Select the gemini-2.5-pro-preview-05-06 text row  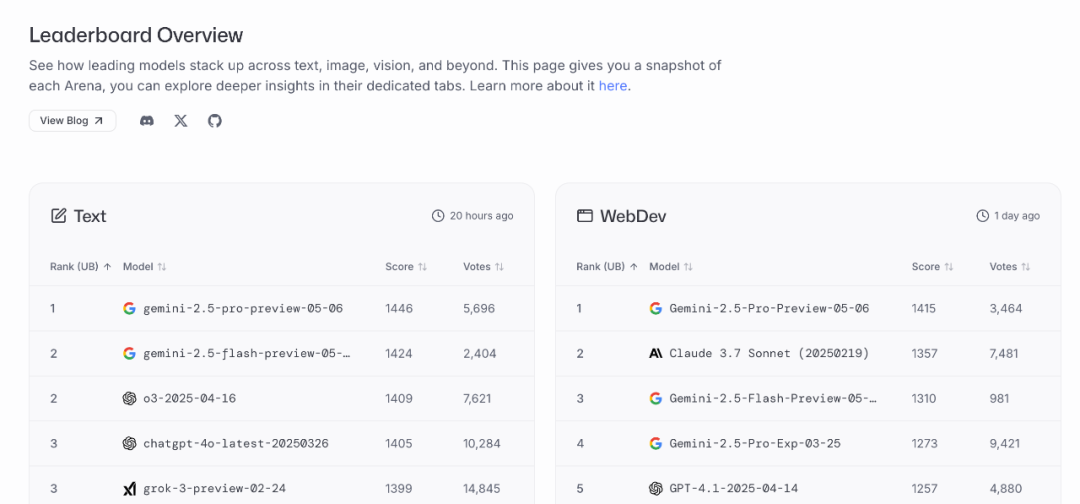tap(282, 308)
